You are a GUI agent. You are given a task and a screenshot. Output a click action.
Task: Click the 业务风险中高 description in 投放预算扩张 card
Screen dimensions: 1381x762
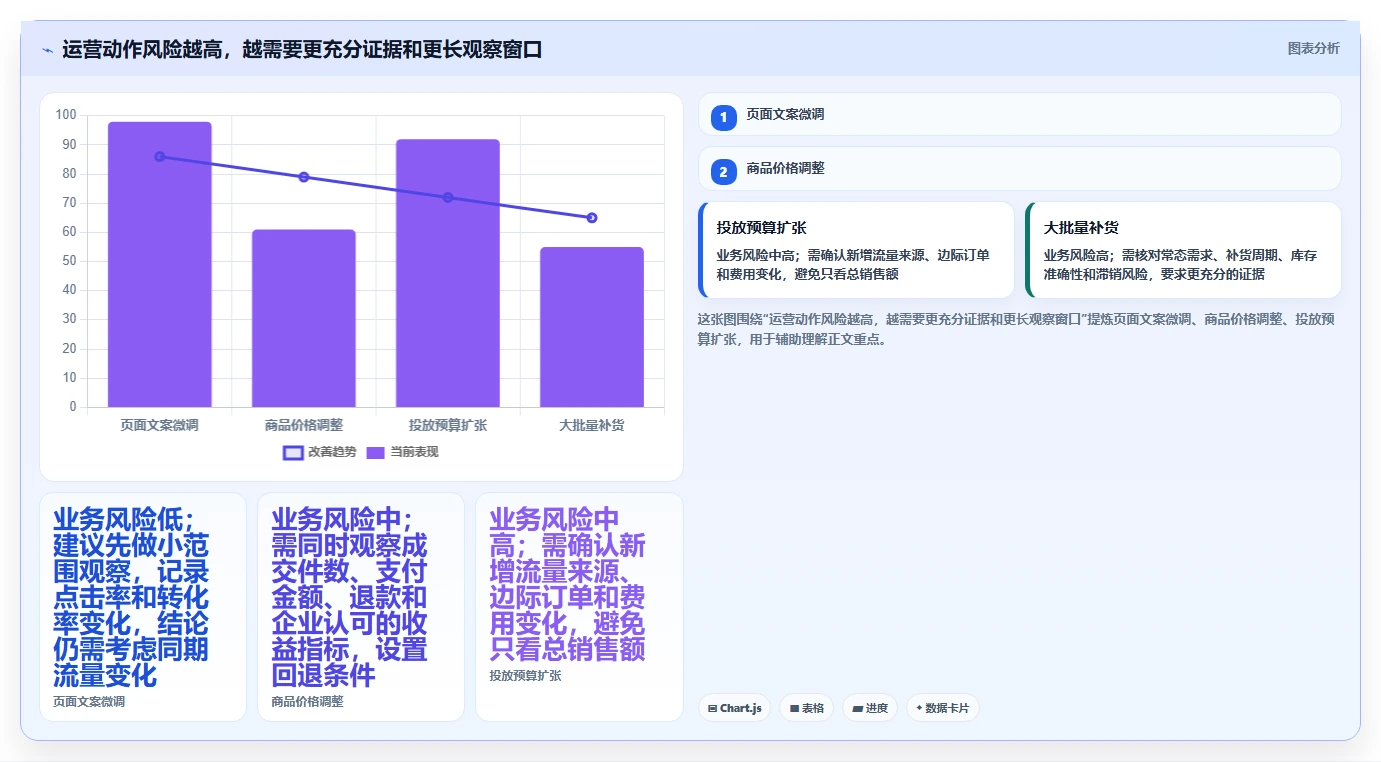pyautogui.click(x=853, y=265)
